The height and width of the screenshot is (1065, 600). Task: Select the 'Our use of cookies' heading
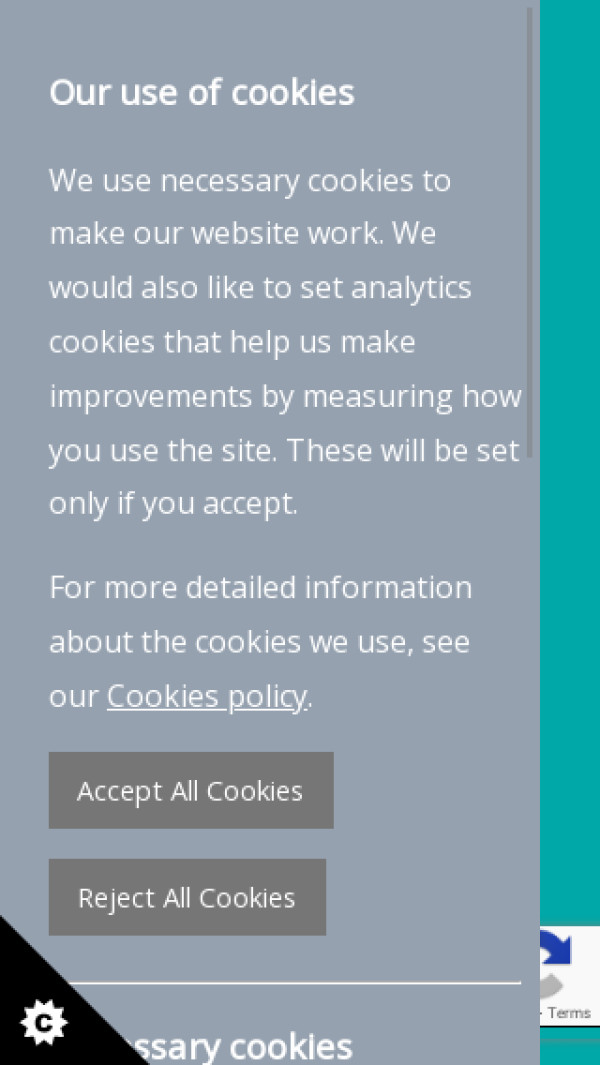coord(202,92)
